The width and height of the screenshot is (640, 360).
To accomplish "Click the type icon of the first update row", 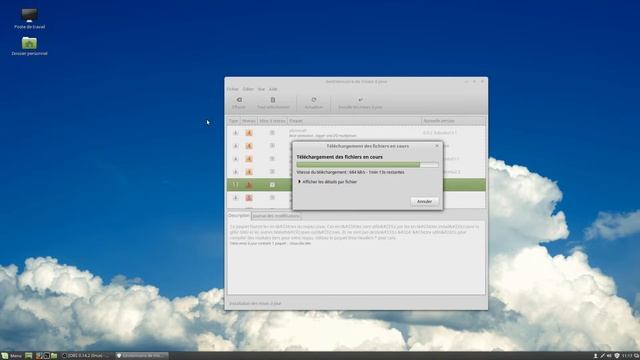I will (x=235, y=133).
